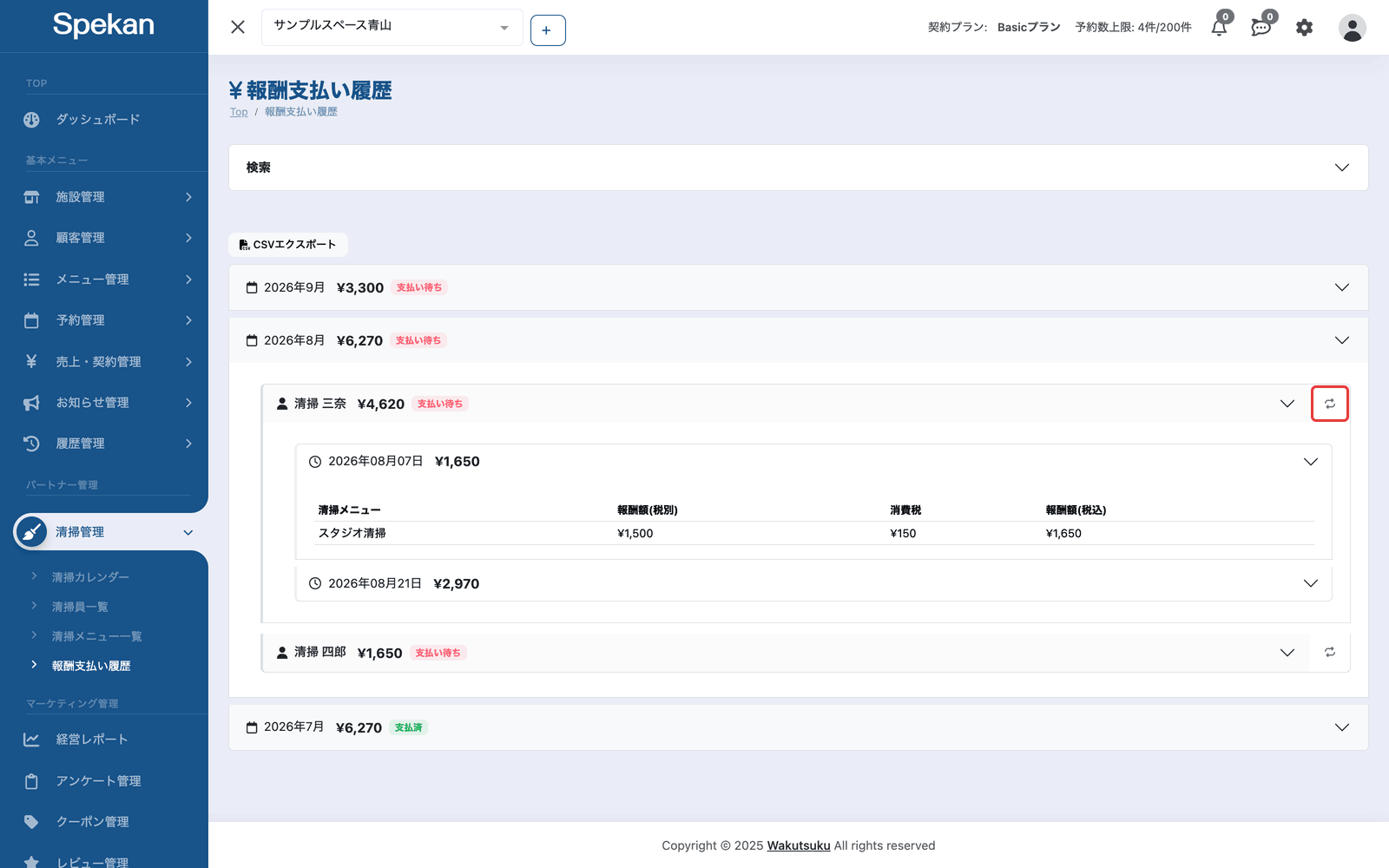Click the 施設管理 store icon
Image resolution: width=1389 pixels, height=868 pixels.
tap(31, 197)
